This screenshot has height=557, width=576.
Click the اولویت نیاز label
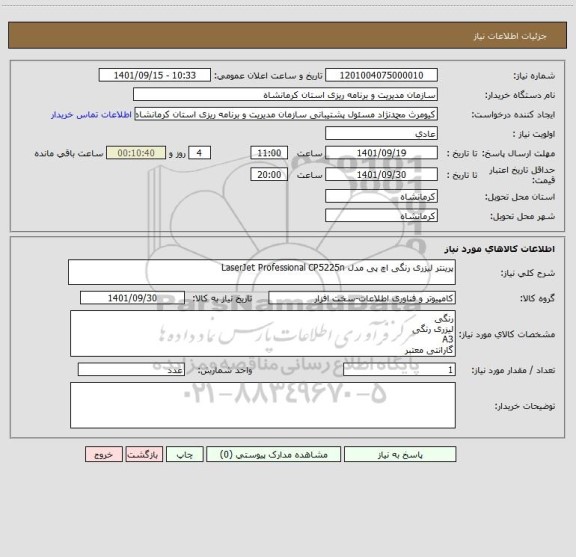click(534, 134)
